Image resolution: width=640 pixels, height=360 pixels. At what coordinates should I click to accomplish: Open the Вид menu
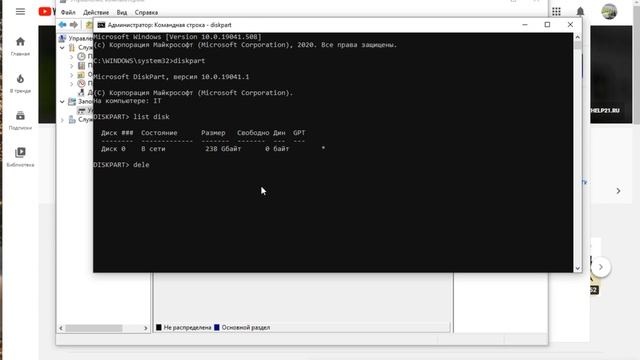tap(122, 13)
